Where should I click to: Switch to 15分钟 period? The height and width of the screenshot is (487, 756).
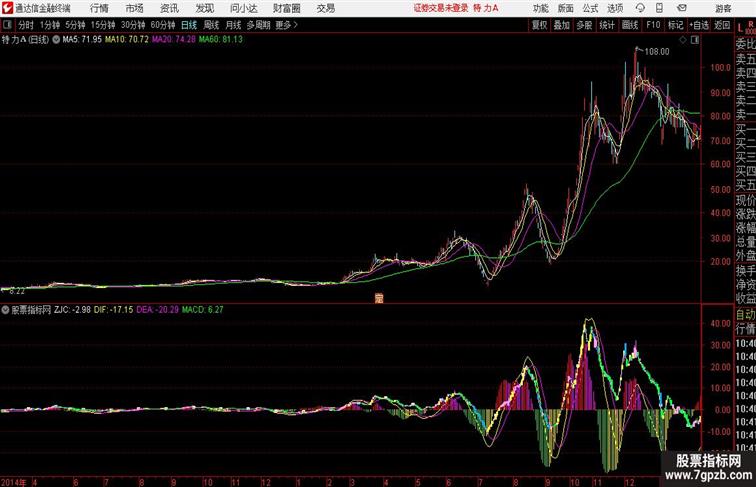click(103, 25)
